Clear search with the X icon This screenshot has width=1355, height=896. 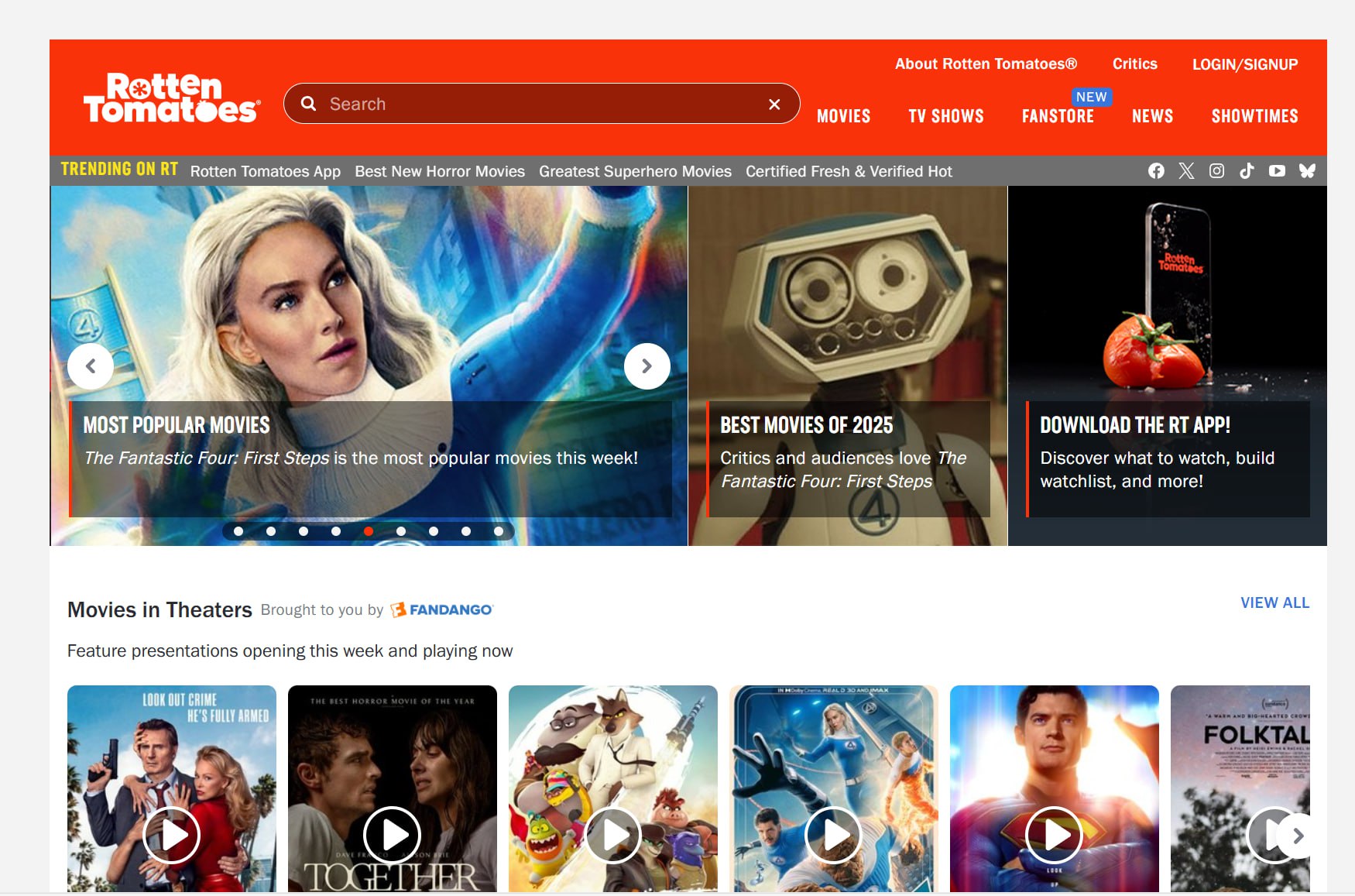pos(774,105)
